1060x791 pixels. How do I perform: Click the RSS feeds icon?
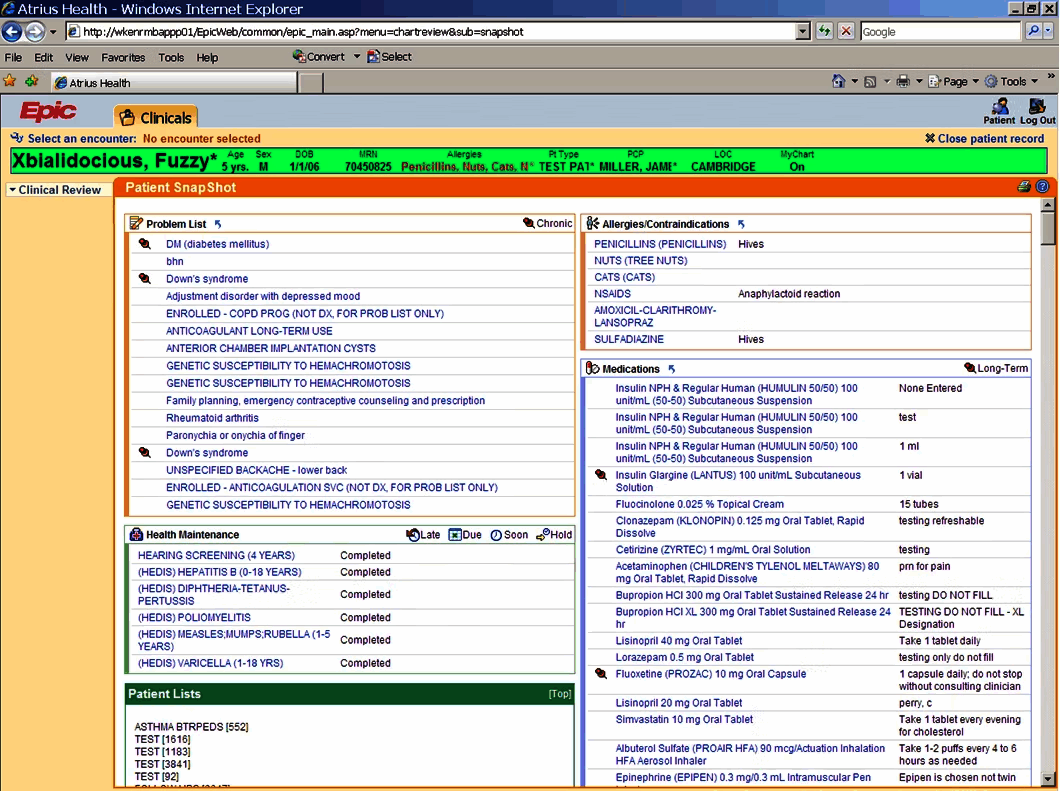coord(871,82)
